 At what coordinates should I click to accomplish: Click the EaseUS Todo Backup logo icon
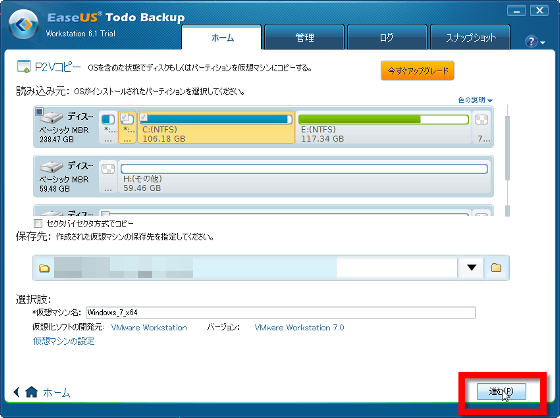click(24, 24)
